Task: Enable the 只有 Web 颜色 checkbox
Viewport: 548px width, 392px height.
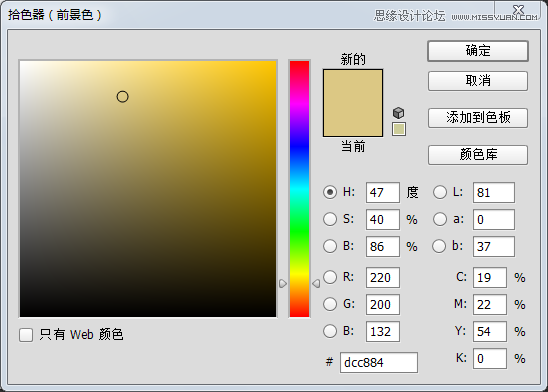Action: [x=26, y=335]
